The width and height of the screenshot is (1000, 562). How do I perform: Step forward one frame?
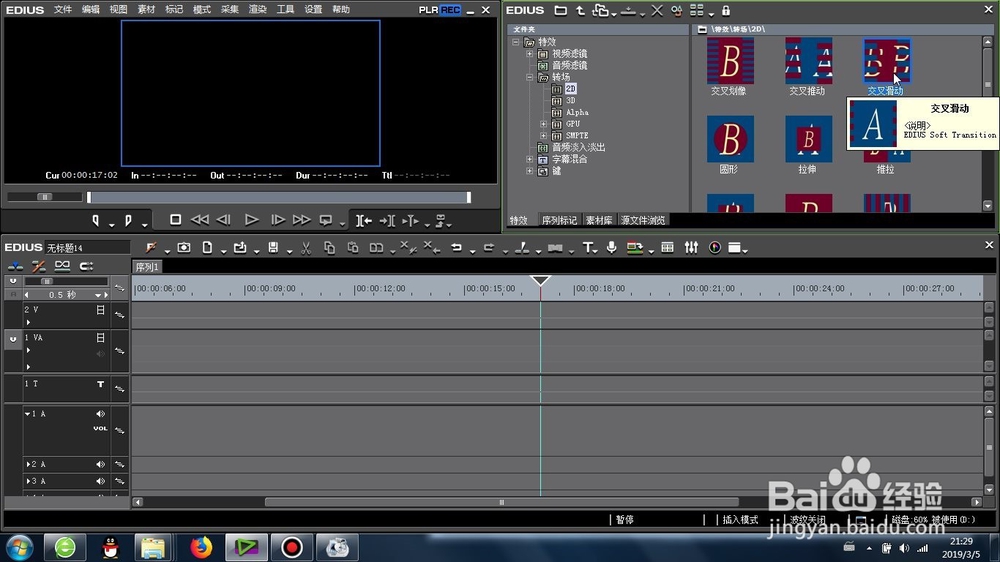pyautogui.click(x=277, y=219)
